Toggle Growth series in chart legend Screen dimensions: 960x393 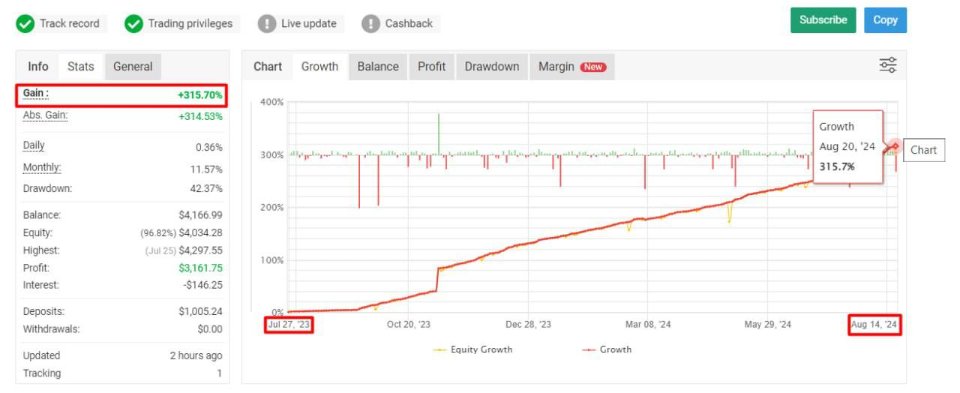tap(606, 350)
